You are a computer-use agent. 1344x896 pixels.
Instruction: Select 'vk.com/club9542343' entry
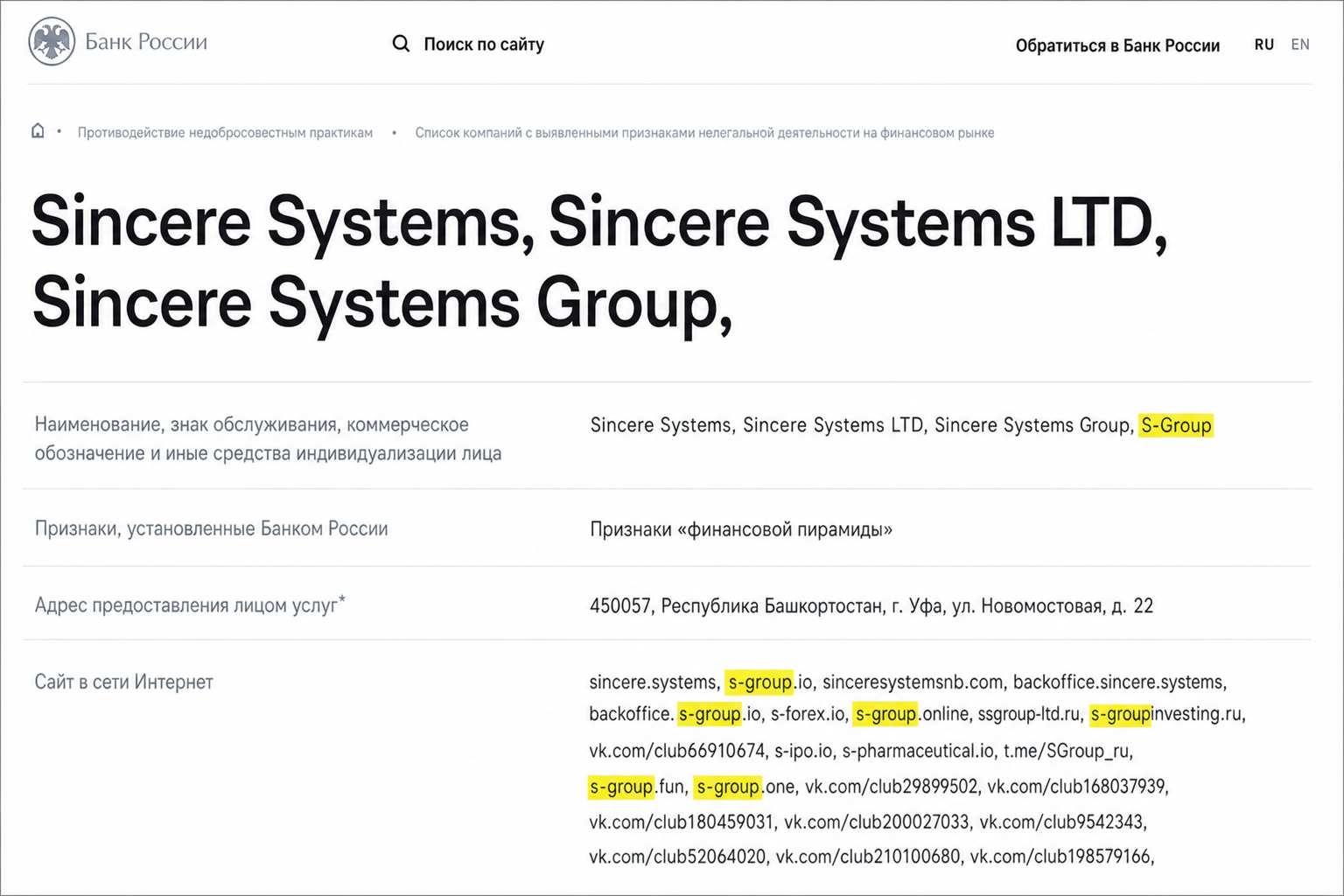[x=1062, y=822]
